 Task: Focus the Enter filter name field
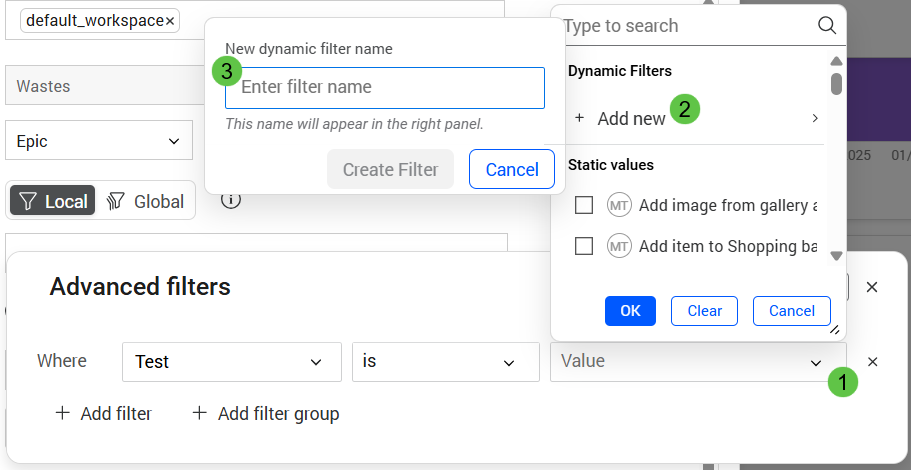pos(385,88)
